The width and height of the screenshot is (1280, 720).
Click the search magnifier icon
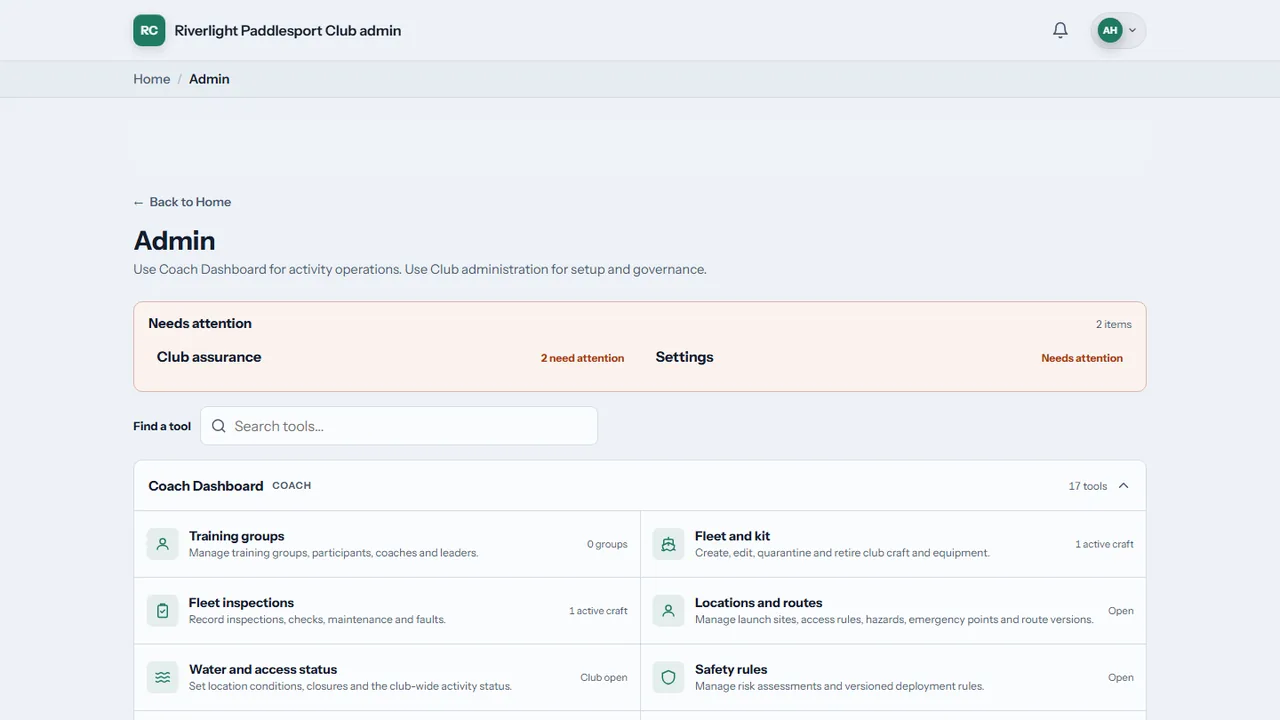219,426
